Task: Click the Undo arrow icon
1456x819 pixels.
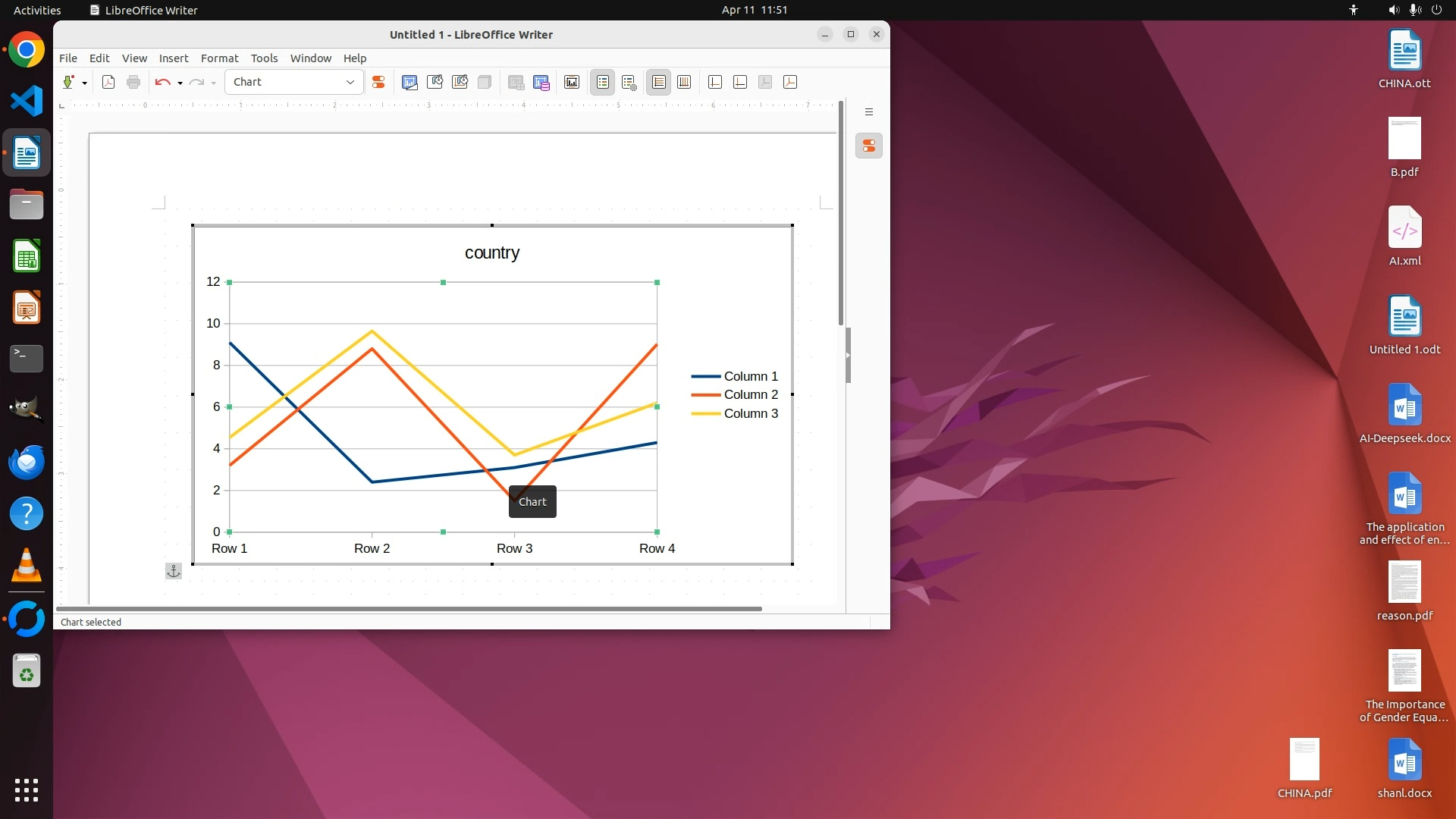Action: tap(162, 82)
